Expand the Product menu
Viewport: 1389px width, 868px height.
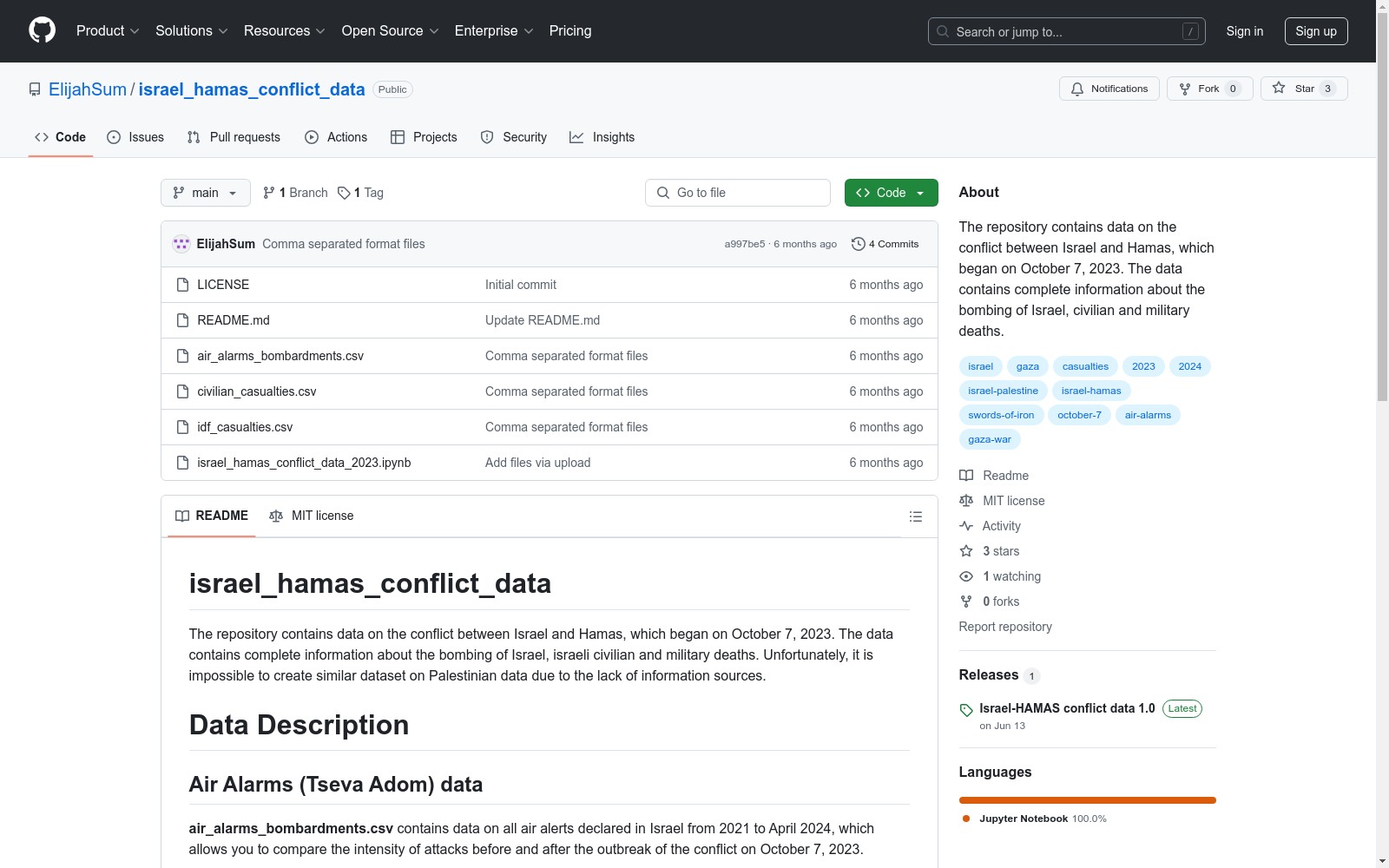(108, 31)
